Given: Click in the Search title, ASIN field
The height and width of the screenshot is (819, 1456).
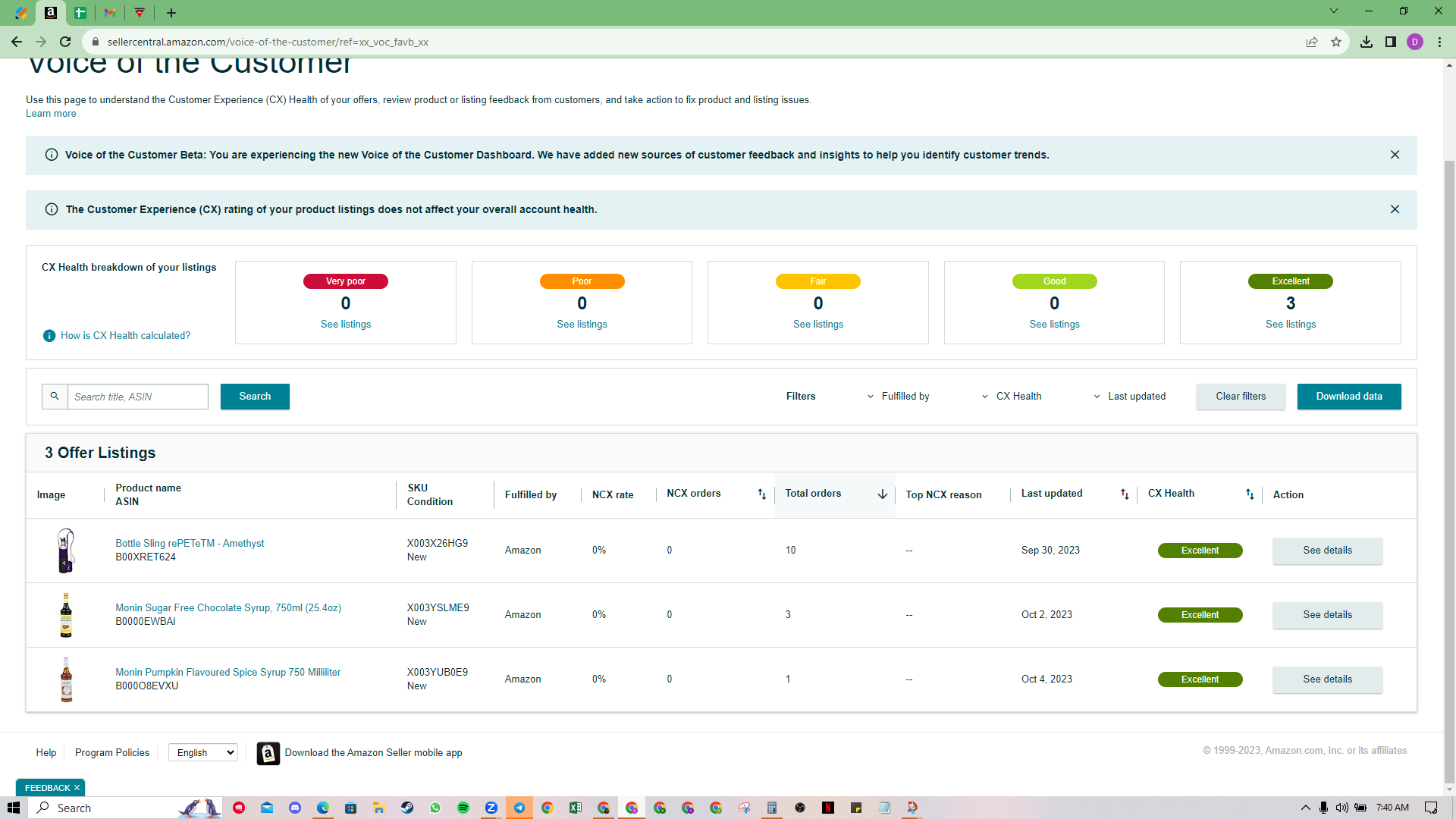Looking at the screenshot, I should pos(138,397).
